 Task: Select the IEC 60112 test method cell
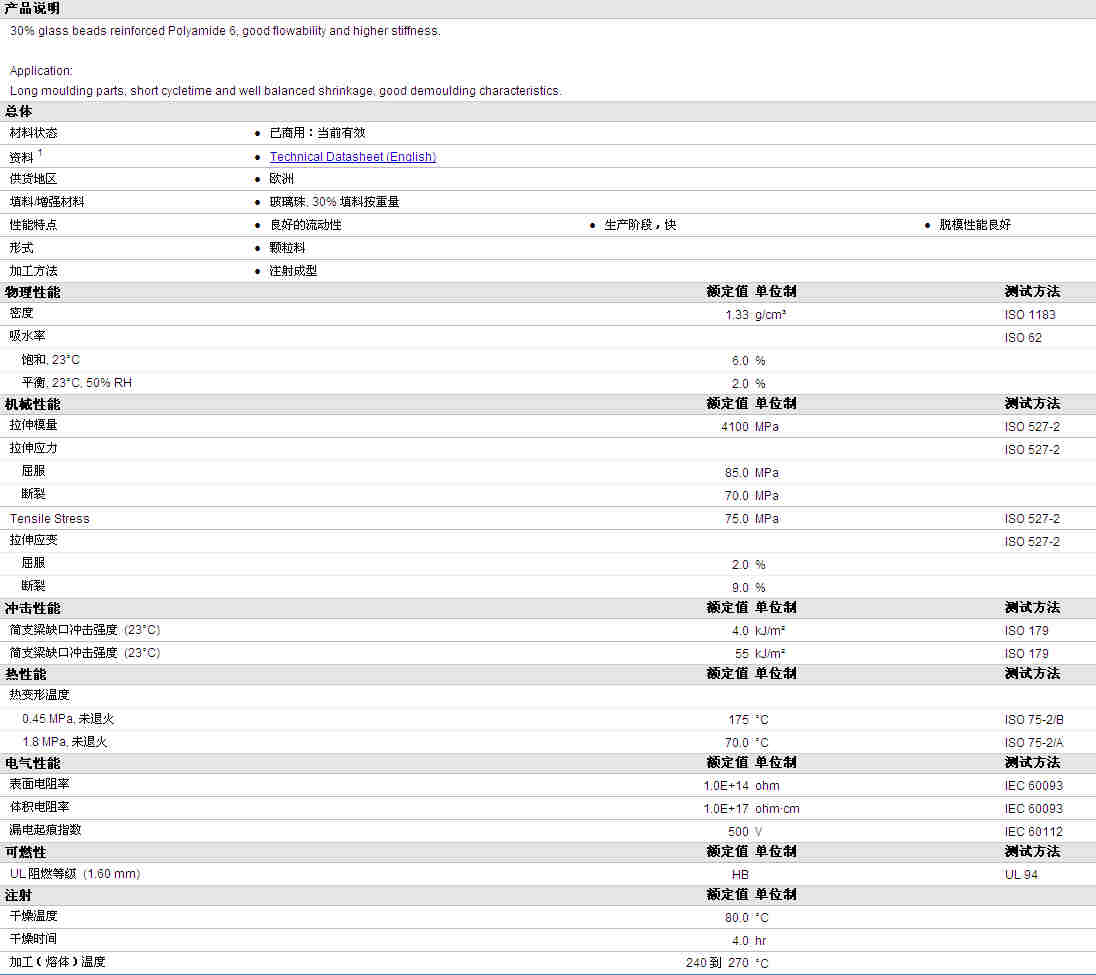pyautogui.click(x=1033, y=832)
